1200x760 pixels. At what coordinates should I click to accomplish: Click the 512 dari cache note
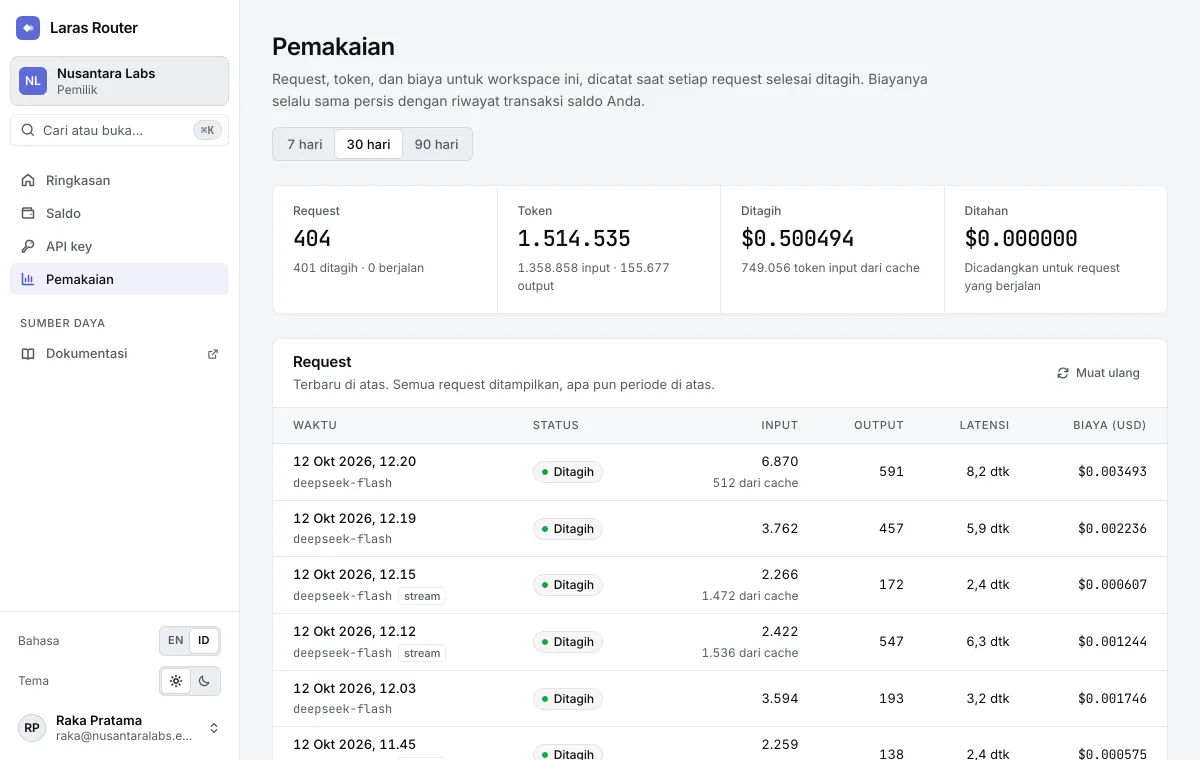tap(756, 483)
